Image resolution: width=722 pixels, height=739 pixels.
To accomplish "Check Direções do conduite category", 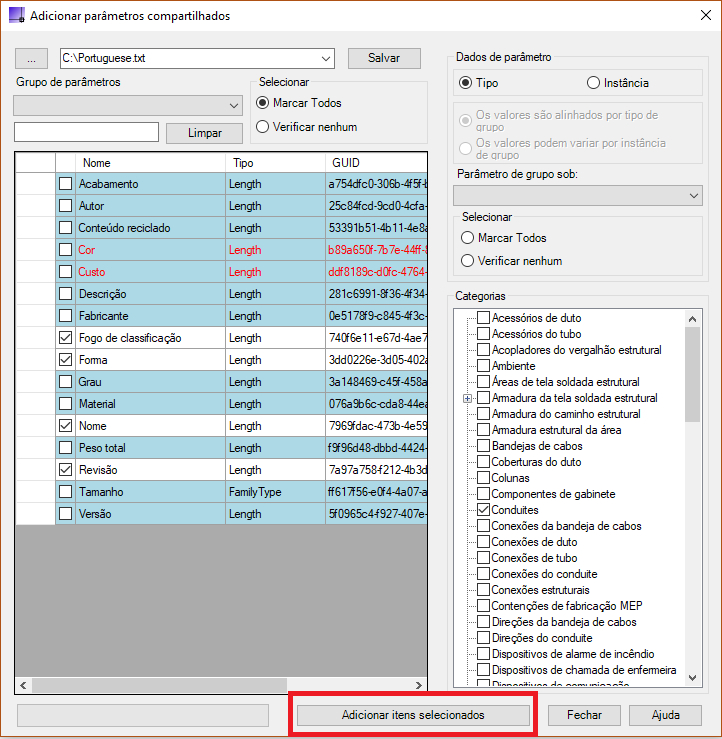I will pos(483,638).
